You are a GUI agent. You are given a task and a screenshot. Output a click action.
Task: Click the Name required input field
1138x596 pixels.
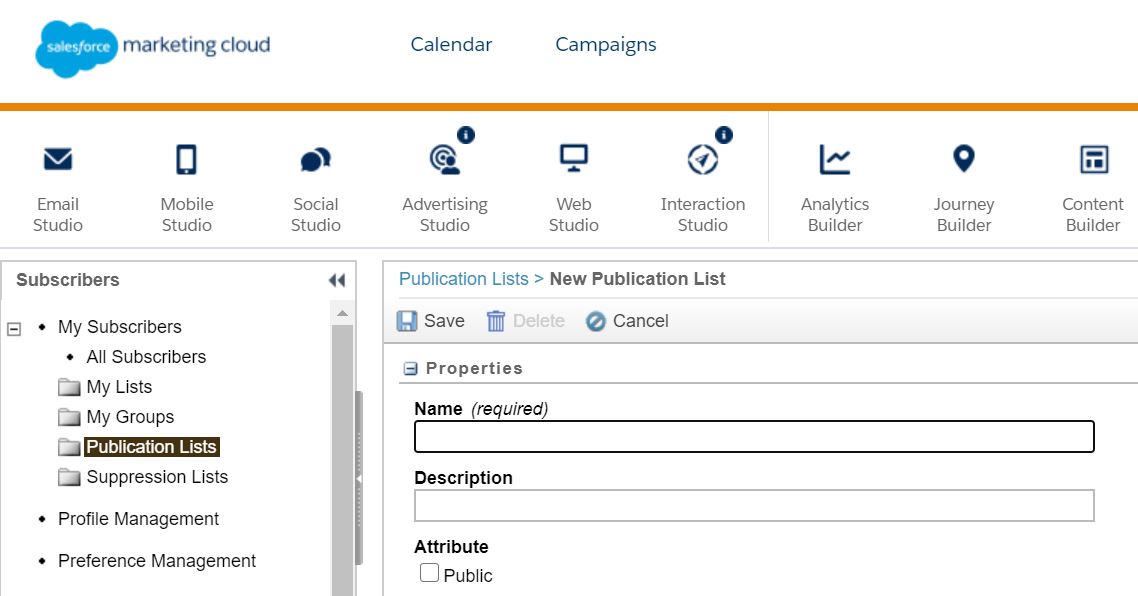(754, 436)
